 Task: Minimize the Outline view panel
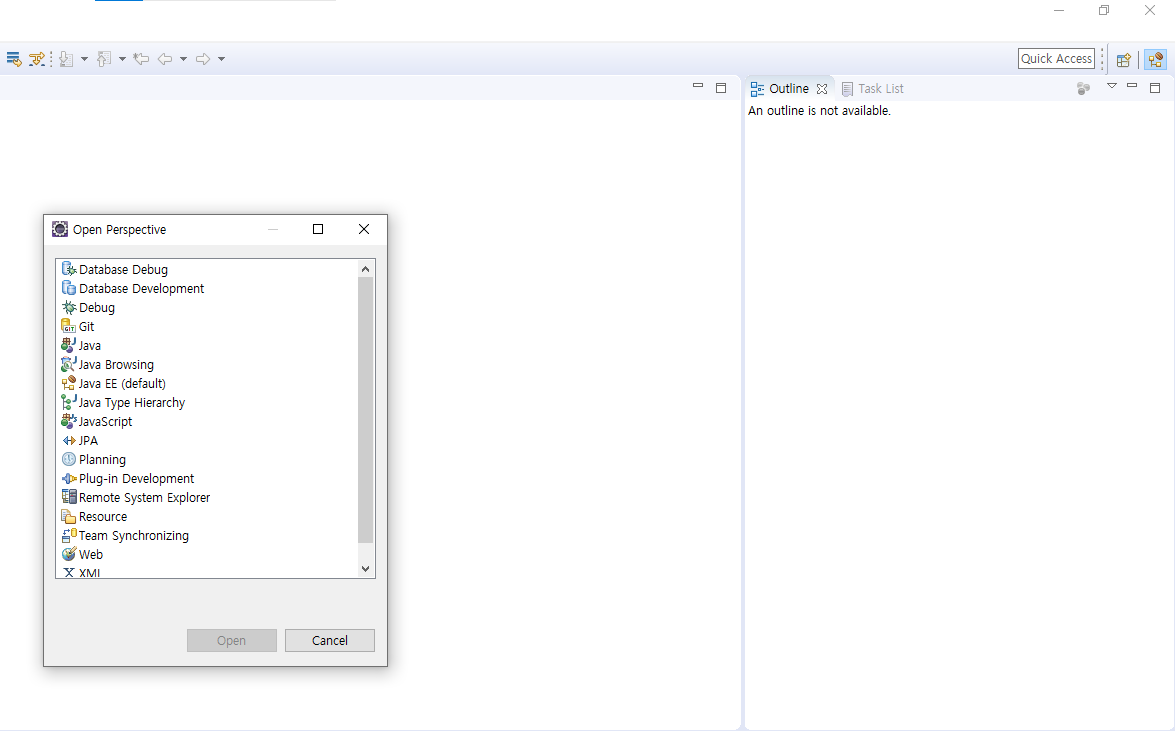pyautogui.click(x=1132, y=86)
